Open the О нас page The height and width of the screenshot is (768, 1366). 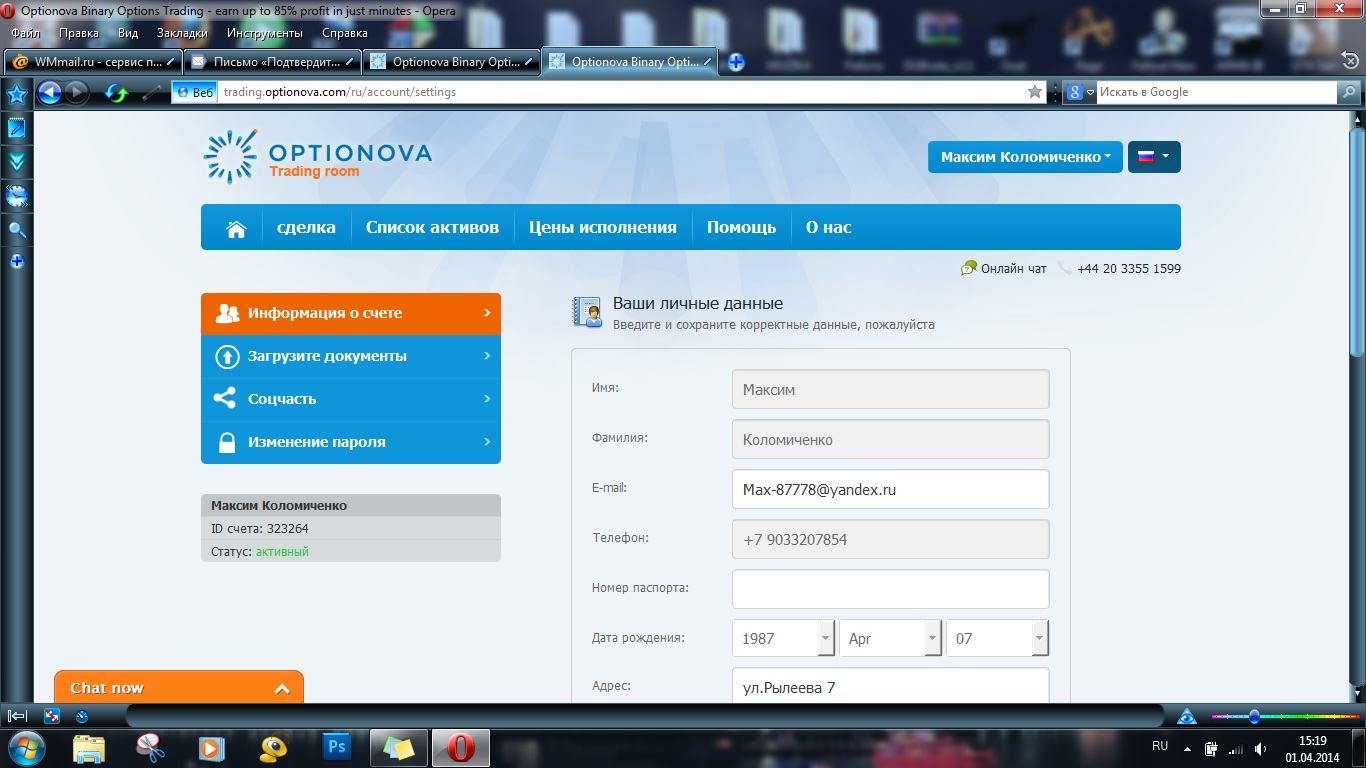tap(829, 227)
